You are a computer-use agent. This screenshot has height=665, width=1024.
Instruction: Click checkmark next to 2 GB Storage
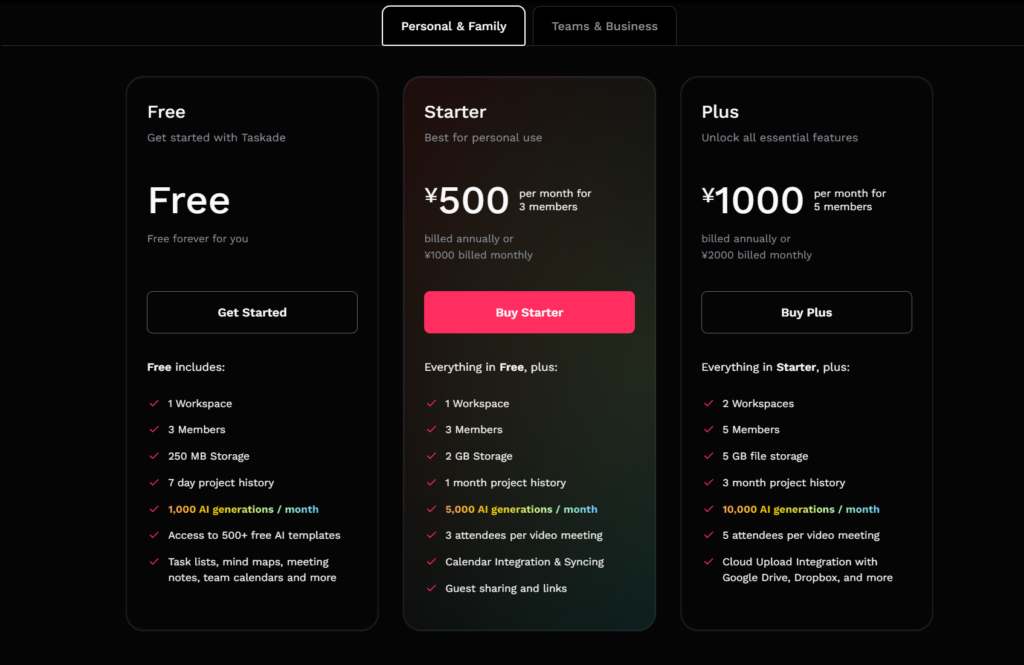pyautogui.click(x=431, y=456)
